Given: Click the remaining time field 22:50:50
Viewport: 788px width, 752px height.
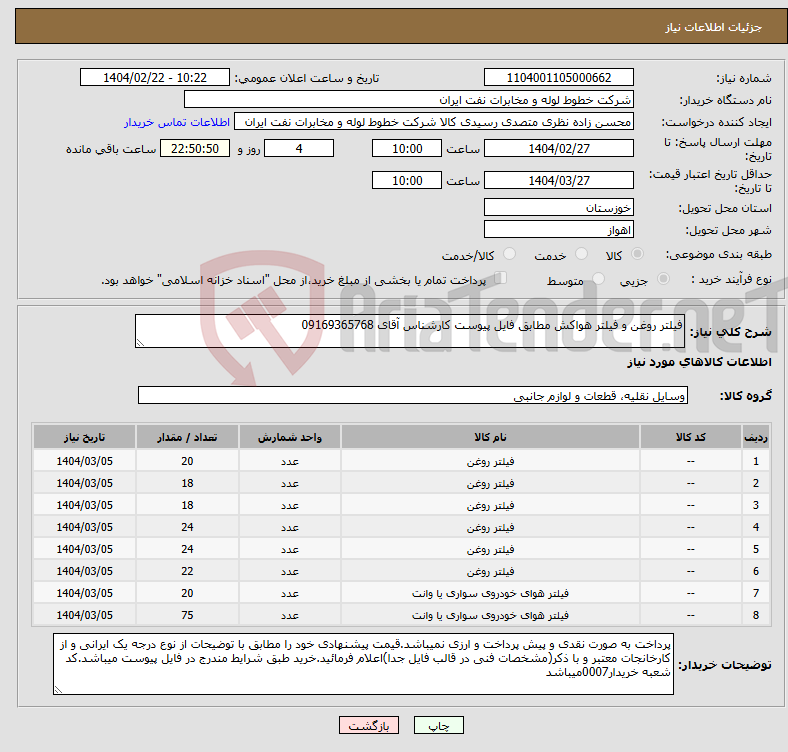Looking at the screenshot, I should (x=195, y=148).
